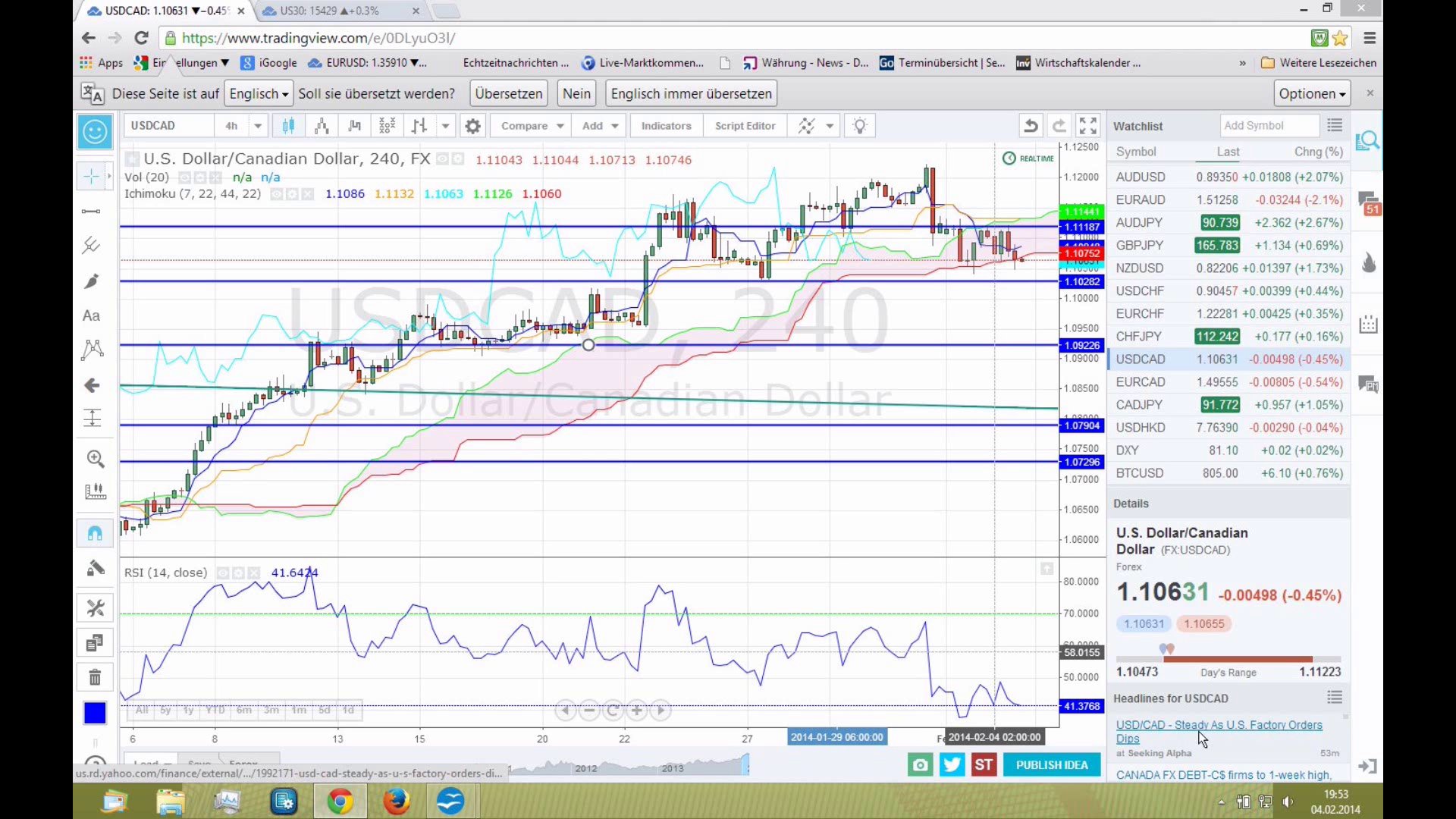This screenshot has height=819, width=1456.
Task: Open the 4h interval dropdown arrow
Action: tap(258, 126)
